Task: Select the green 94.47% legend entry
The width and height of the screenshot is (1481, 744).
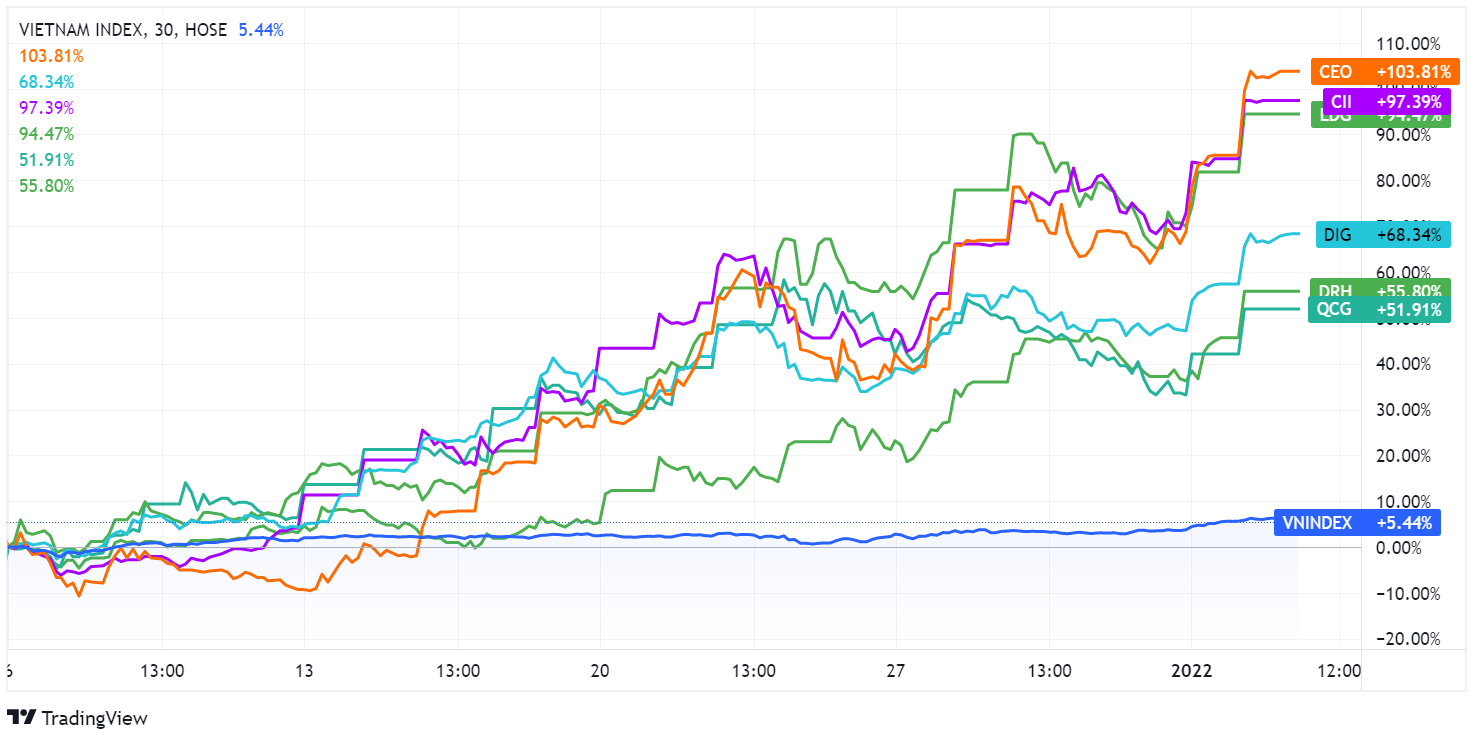Action: click(43, 134)
